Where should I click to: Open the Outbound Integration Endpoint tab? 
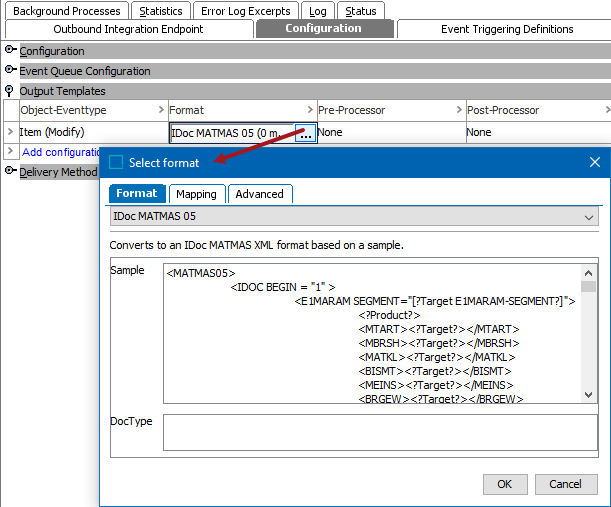pos(128,29)
